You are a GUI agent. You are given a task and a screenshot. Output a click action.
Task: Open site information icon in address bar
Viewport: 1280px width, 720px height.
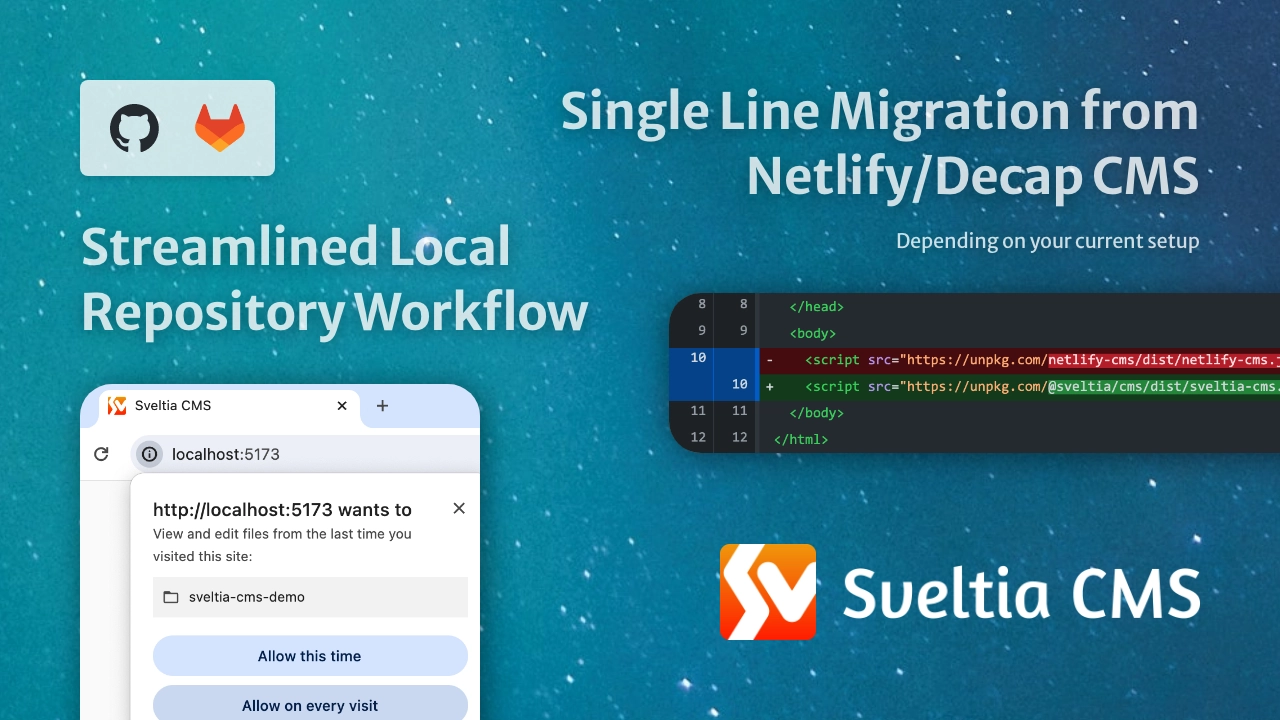point(149,454)
